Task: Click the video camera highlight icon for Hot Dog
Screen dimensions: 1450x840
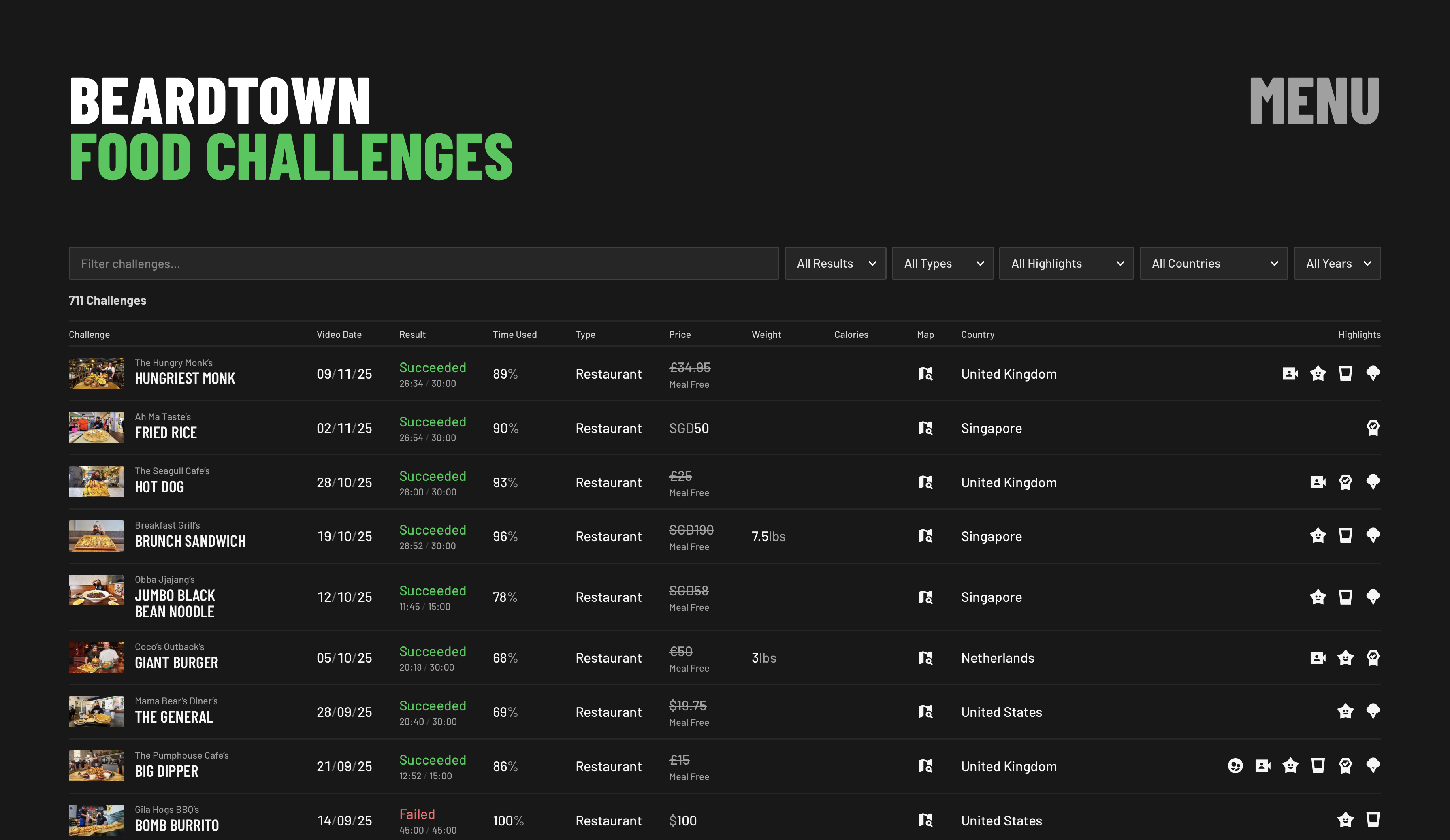Action: pyautogui.click(x=1318, y=482)
